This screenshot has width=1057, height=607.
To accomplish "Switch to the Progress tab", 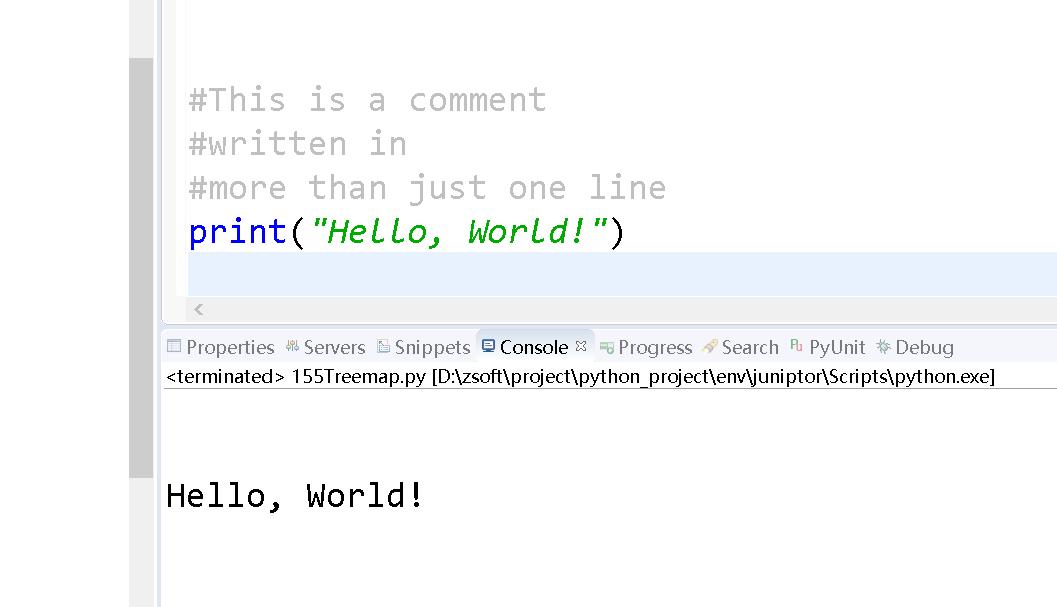I will point(655,347).
